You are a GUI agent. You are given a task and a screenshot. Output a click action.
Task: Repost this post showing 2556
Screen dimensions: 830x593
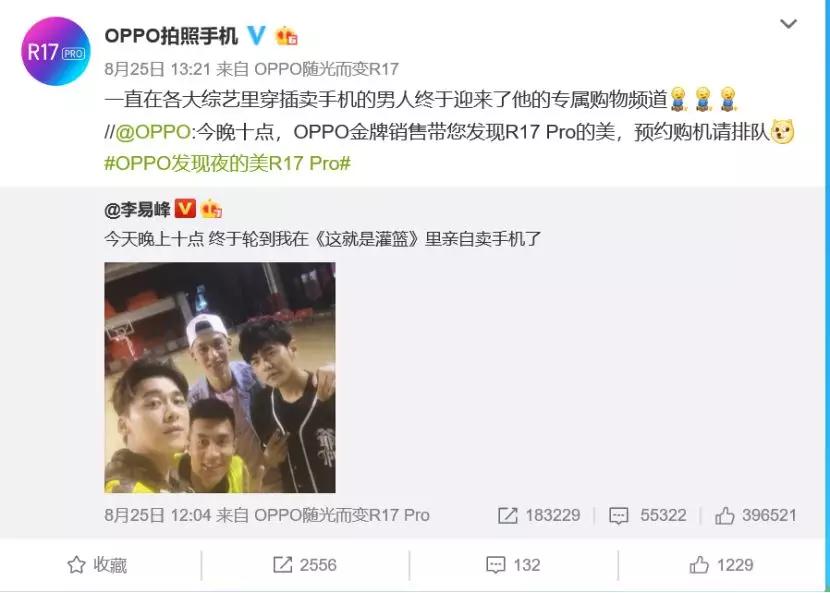point(305,565)
